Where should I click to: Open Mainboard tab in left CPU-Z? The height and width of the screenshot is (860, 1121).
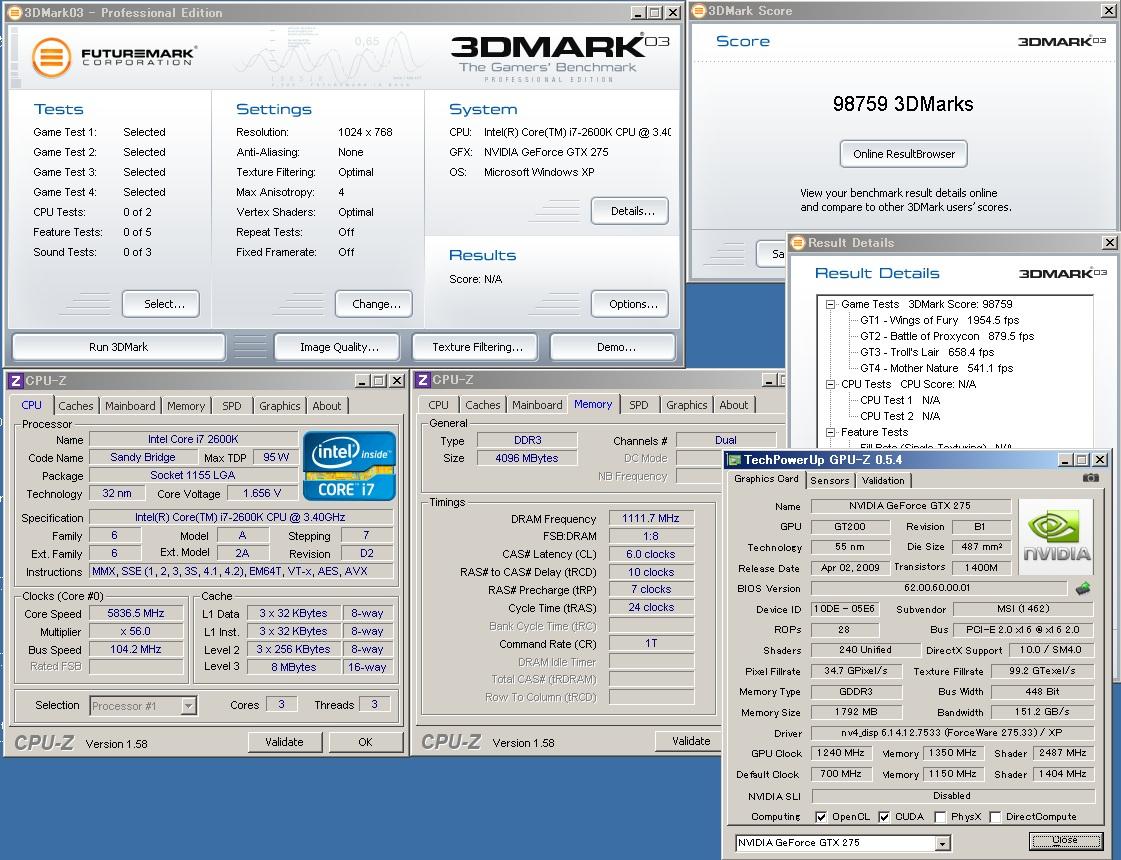(130, 405)
